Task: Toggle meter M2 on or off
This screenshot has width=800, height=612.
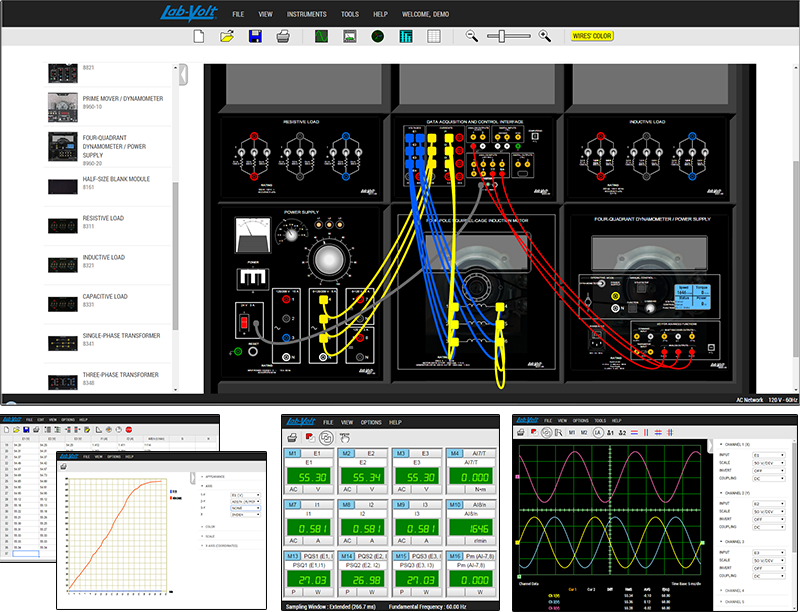Action: point(346,453)
